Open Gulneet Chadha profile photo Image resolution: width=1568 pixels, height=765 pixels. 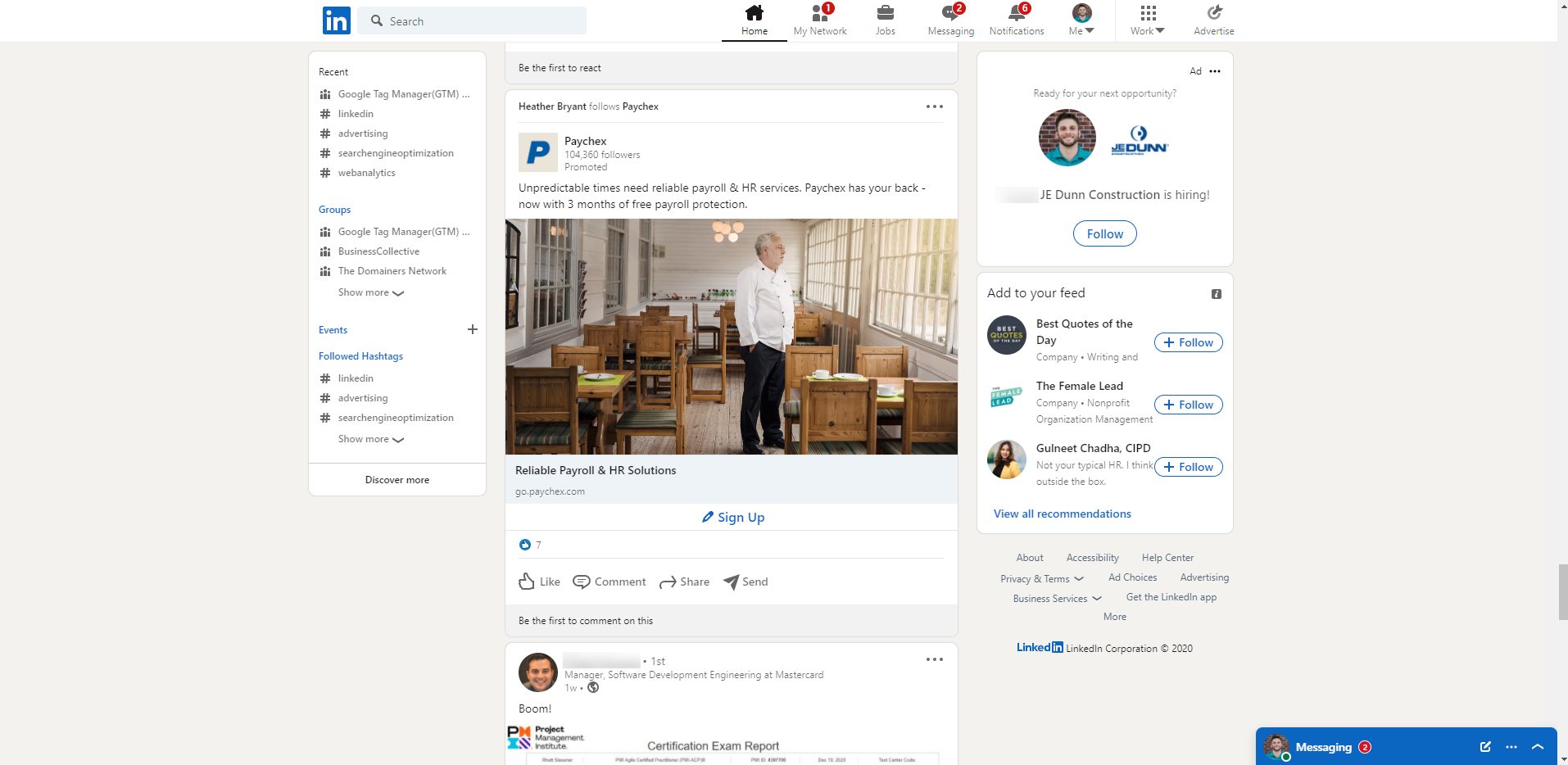pos(1006,459)
